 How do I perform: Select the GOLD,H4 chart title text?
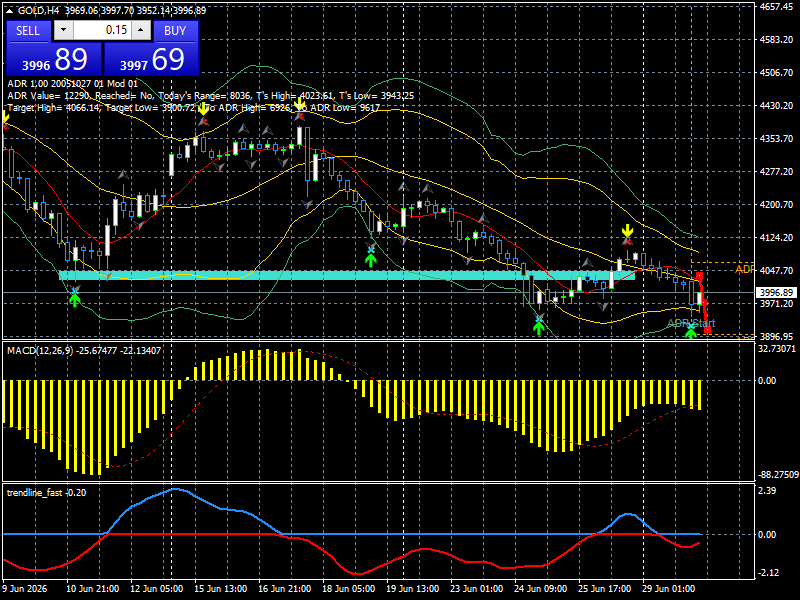38,11
